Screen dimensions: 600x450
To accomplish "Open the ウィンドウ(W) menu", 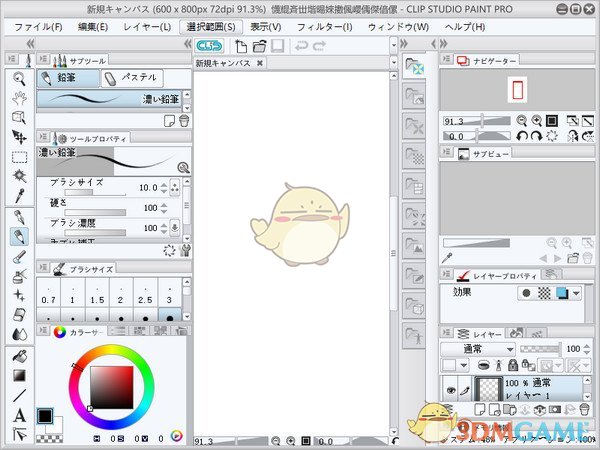I will click(398, 27).
